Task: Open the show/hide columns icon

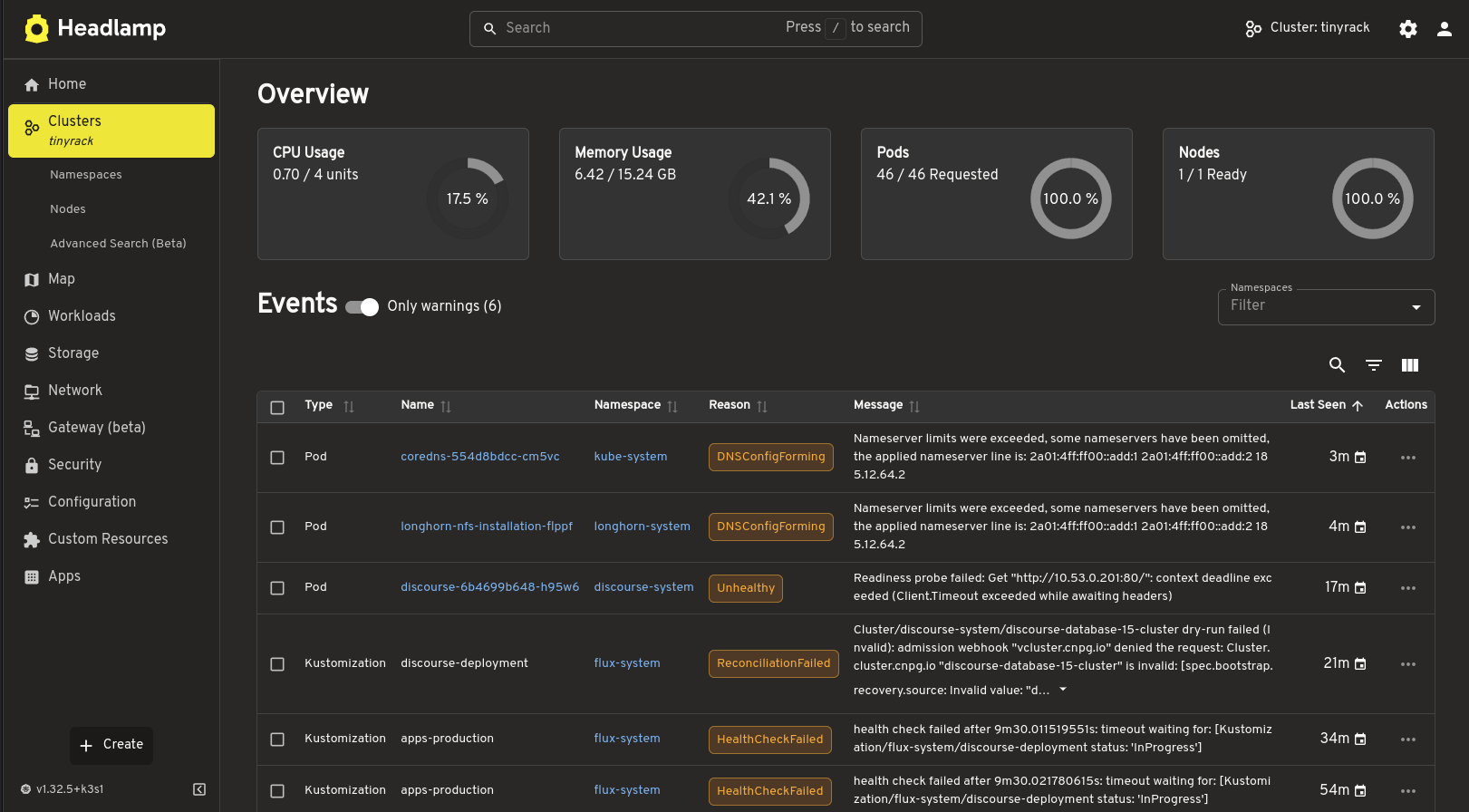Action: 1410,365
